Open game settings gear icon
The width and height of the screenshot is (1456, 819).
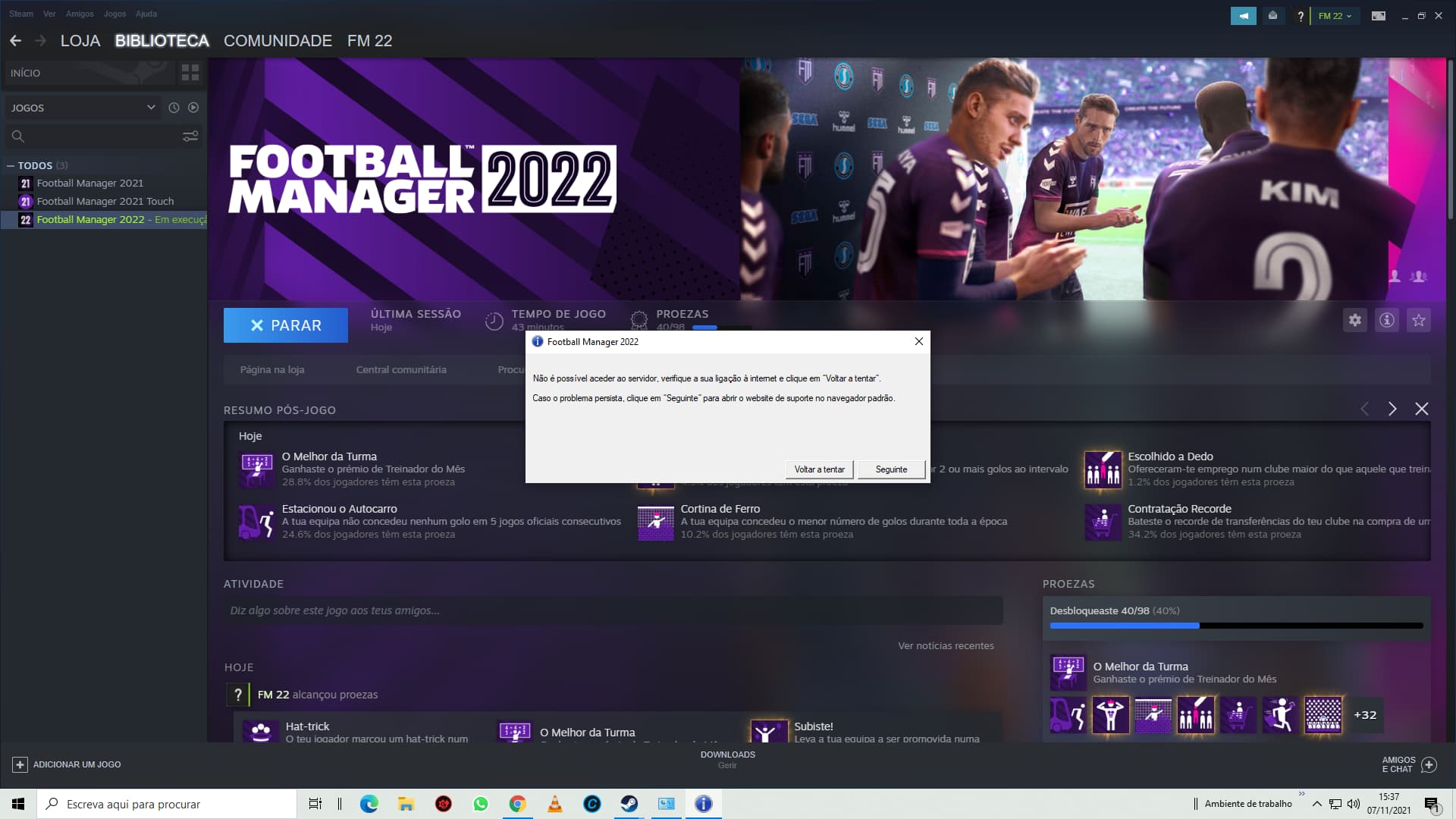click(x=1355, y=320)
